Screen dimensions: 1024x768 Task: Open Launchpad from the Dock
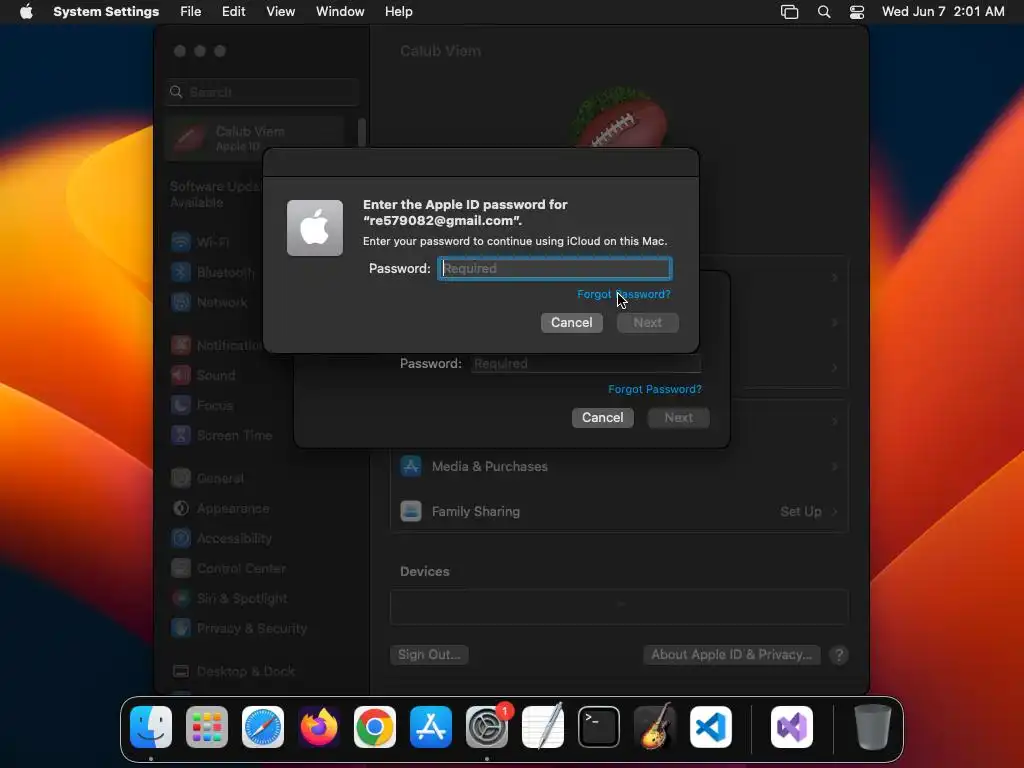207,727
